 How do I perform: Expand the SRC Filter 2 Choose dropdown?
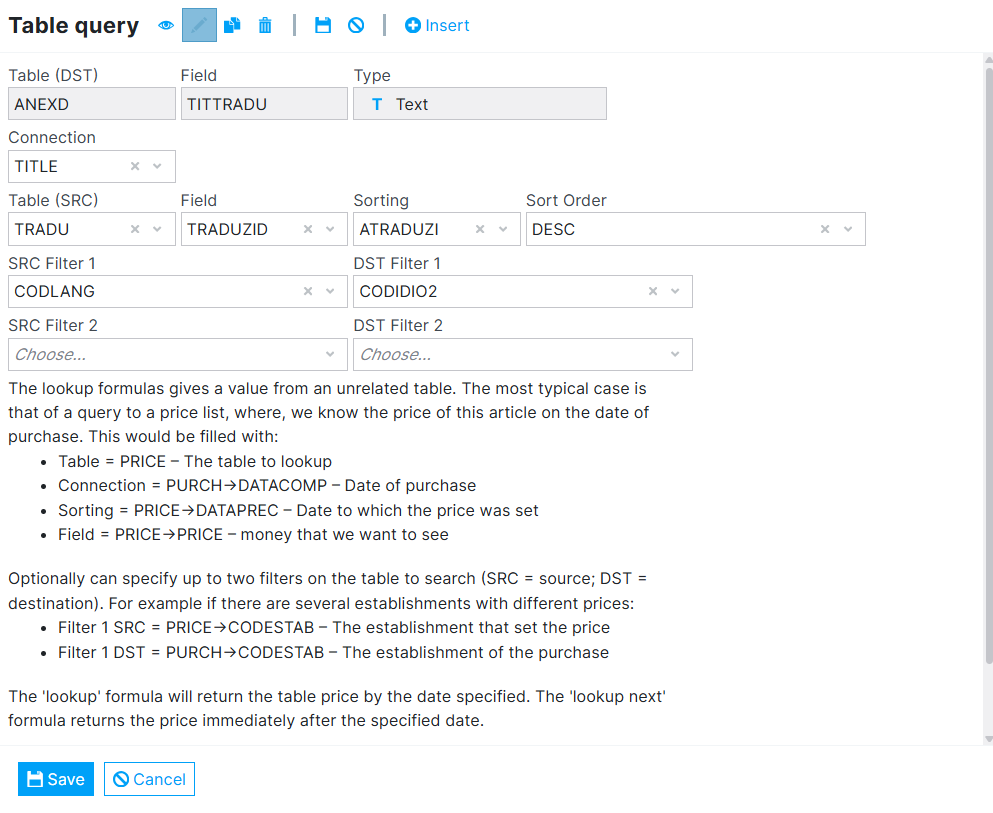point(330,354)
